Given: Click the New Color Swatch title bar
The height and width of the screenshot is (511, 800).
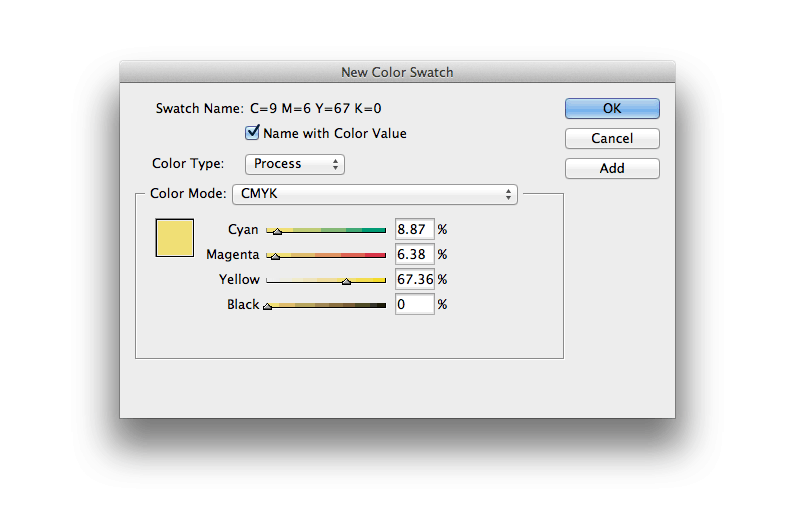Looking at the screenshot, I should pos(397,72).
